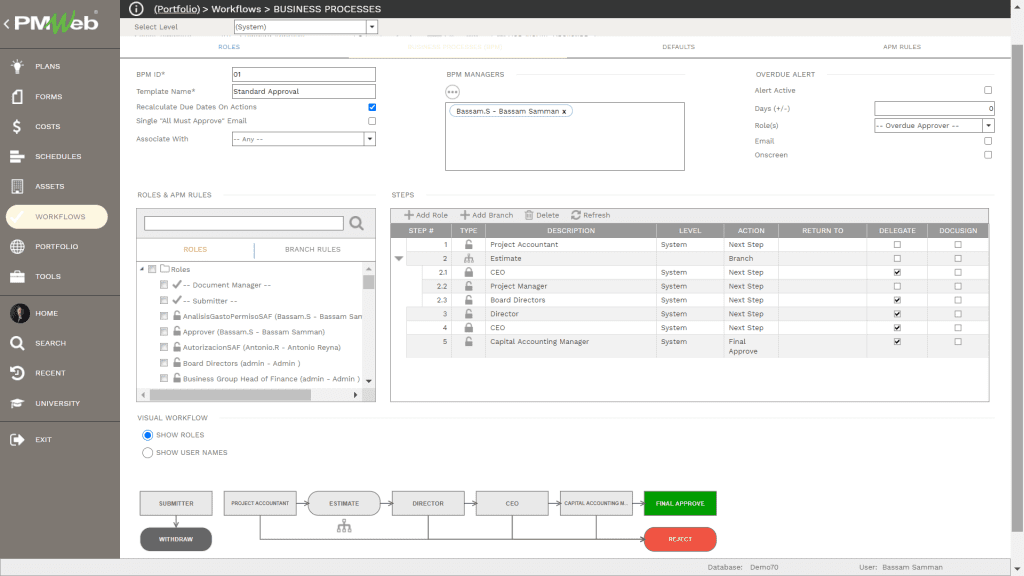Open the Search magnifier in sidebar
The width and height of the screenshot is (1024, 576).
tap(18, 343)
